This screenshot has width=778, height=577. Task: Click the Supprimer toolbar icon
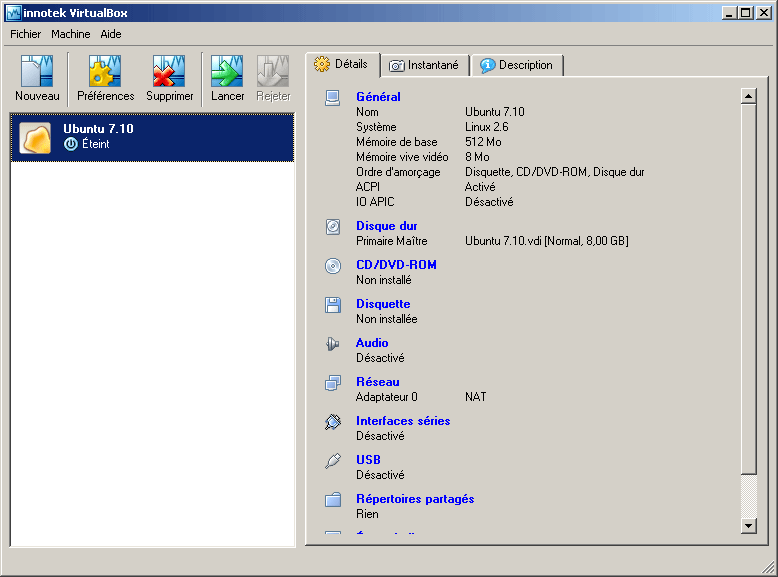169,71
